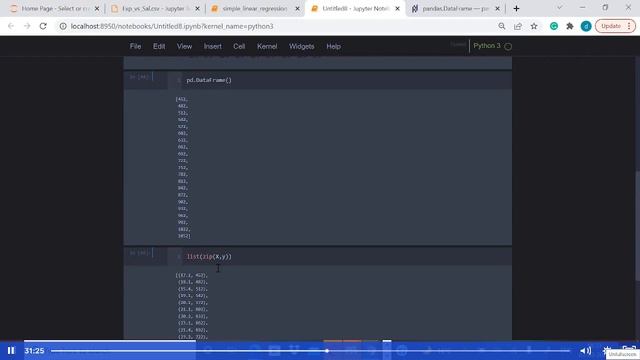
Task: Click the Chrome Update button
Action: point(615,26)
